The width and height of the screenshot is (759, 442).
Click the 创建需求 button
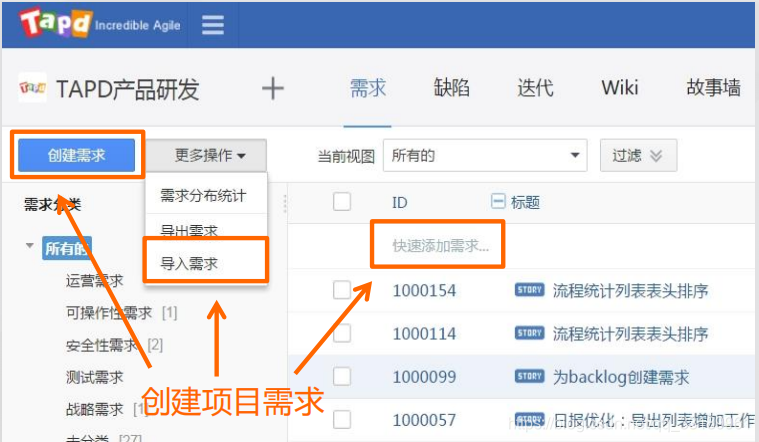[76, 155]
